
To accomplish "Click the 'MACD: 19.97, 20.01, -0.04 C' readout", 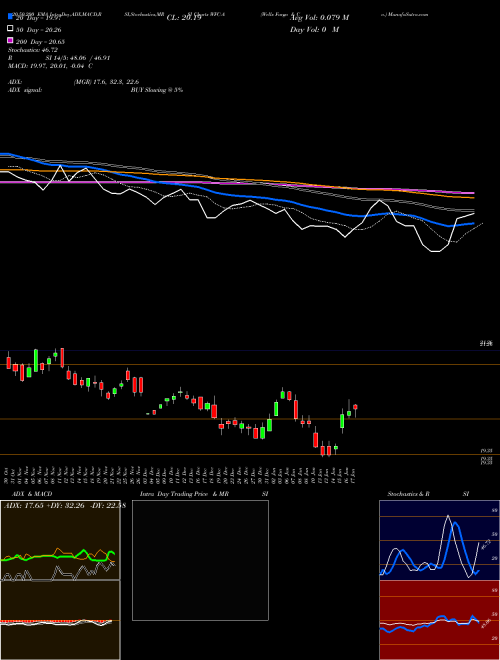I will 51,66.
